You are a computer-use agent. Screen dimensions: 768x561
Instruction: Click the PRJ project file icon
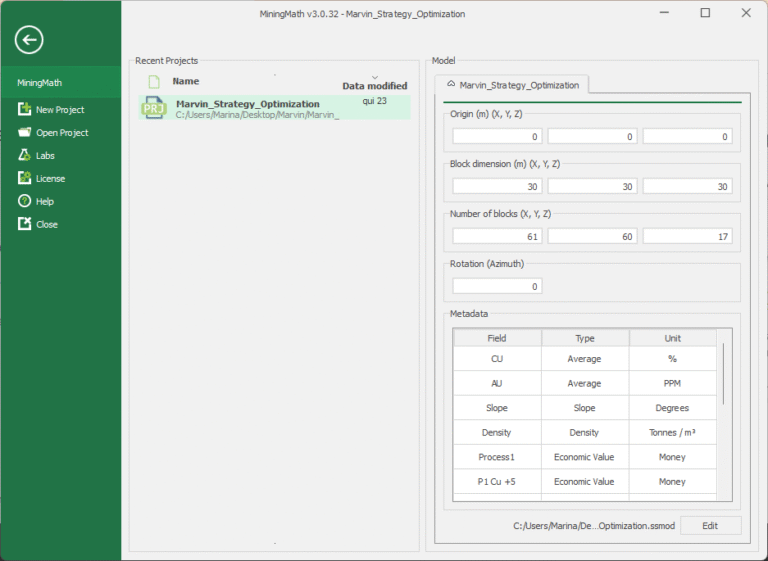pos(154,108)
